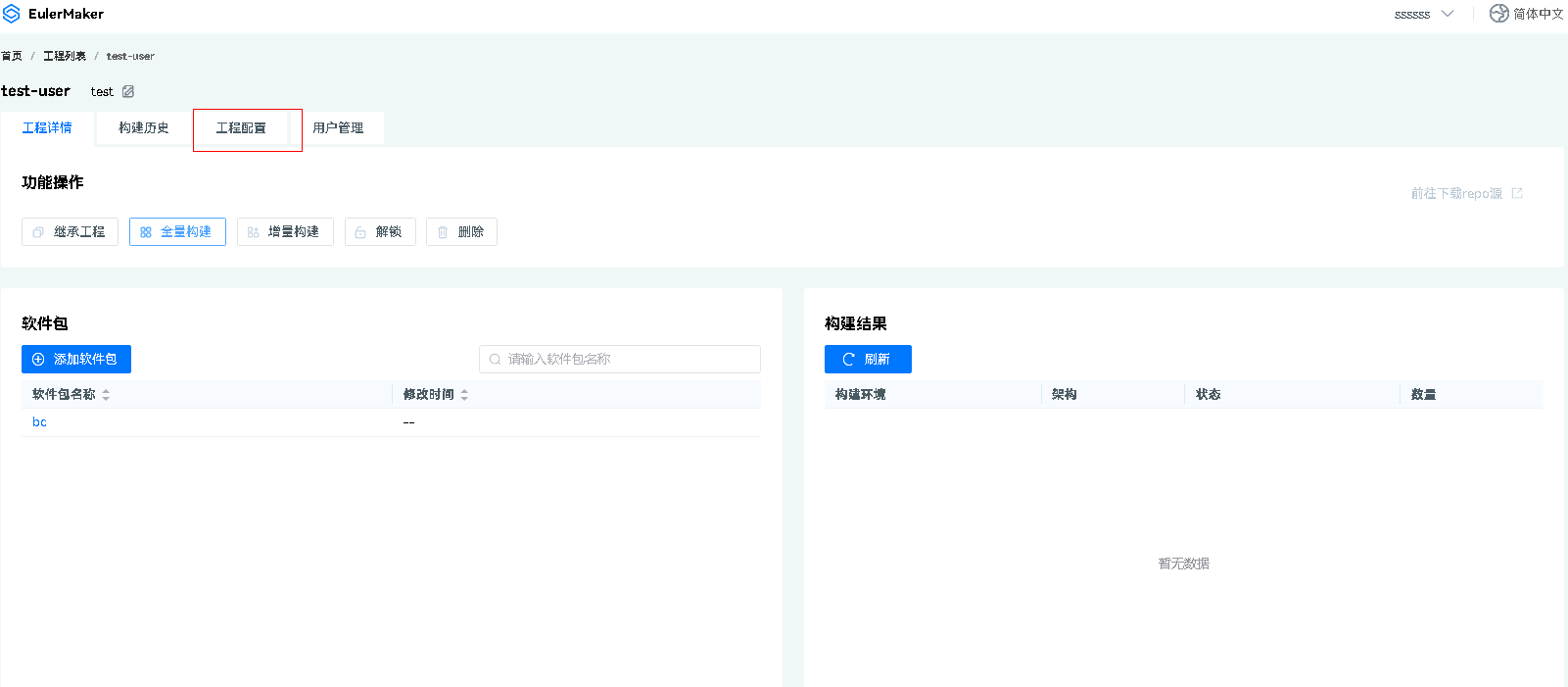Image resolution: width=1568 pixels, height=687 pixels.
Task: Open the 用户管理 tab
Action: click(x=338, y=128)
